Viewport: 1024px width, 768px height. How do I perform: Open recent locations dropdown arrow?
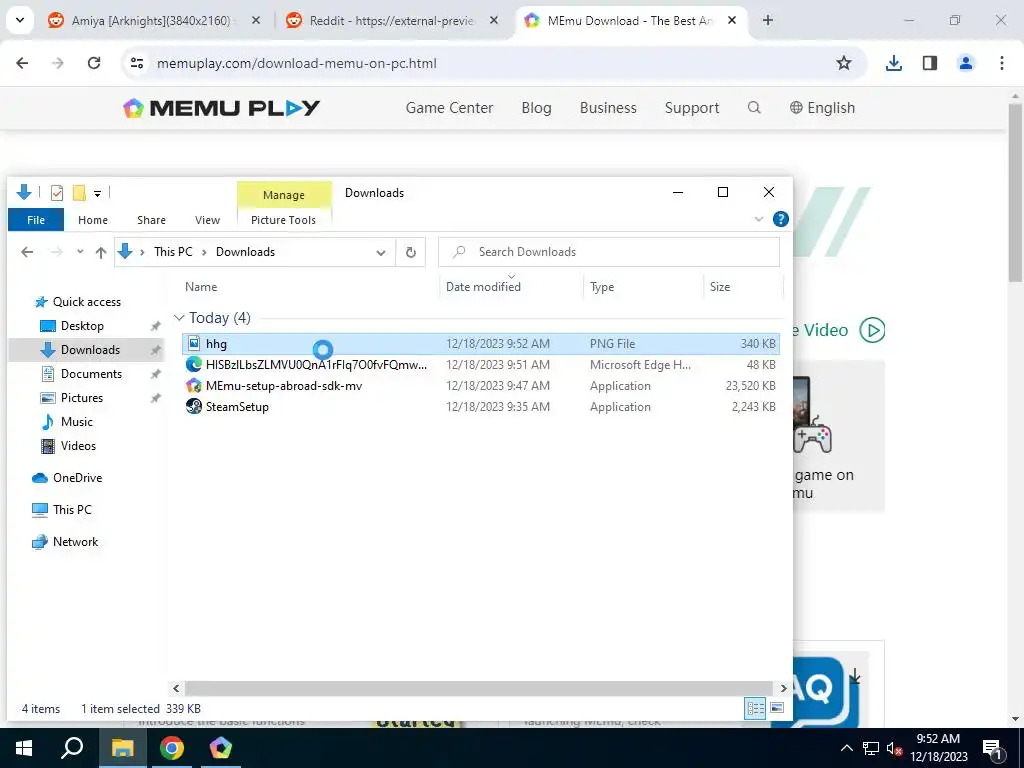[80, 252]
